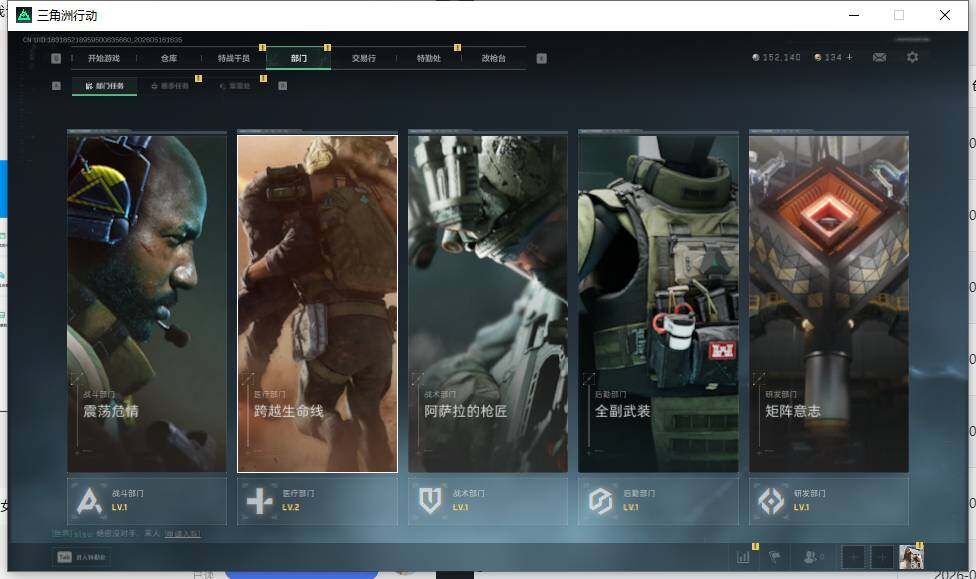Screen dimensions: 976x579
Task: Open the 开始游戏 tab
Action: 103,59
